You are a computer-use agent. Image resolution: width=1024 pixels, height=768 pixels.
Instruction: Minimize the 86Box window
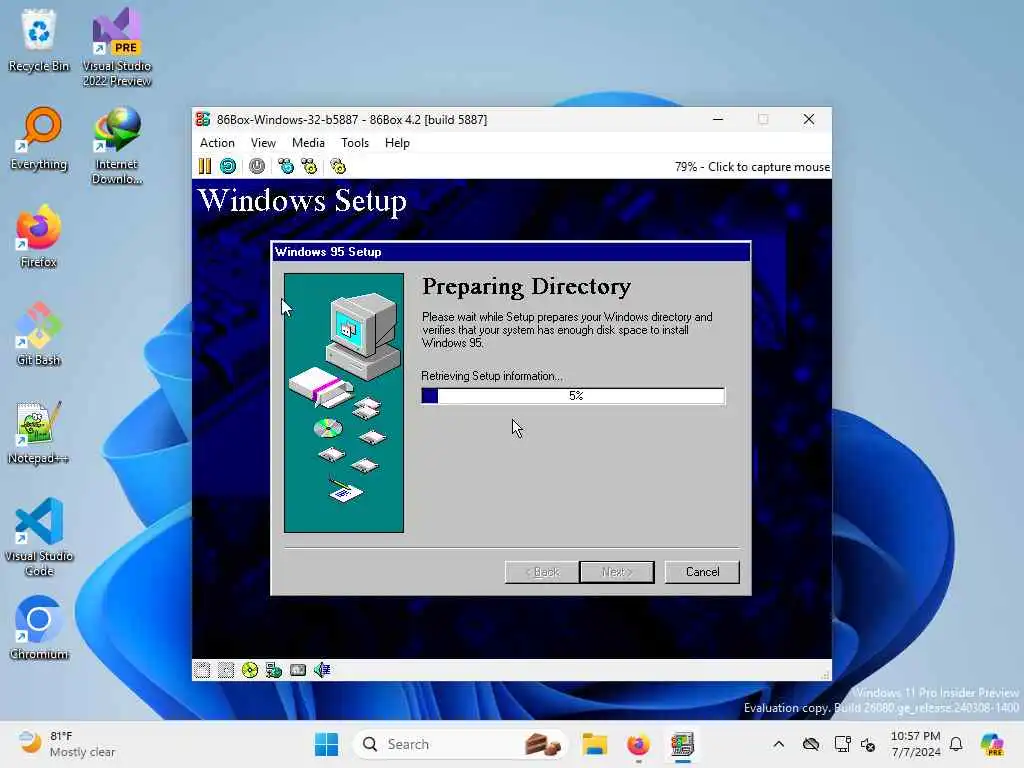(718, 120)
